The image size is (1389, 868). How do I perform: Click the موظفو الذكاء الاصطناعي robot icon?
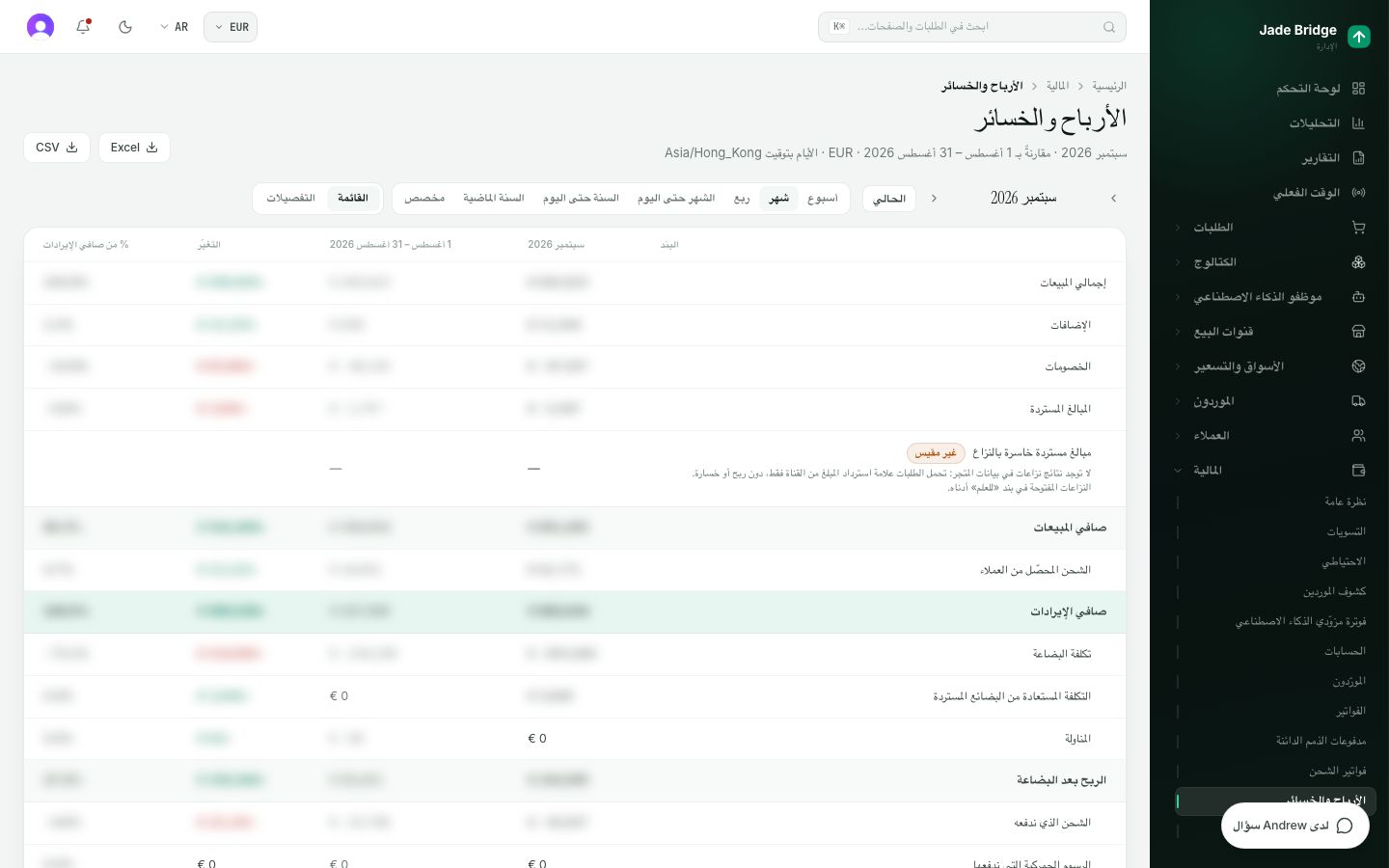click(1359, 297)
